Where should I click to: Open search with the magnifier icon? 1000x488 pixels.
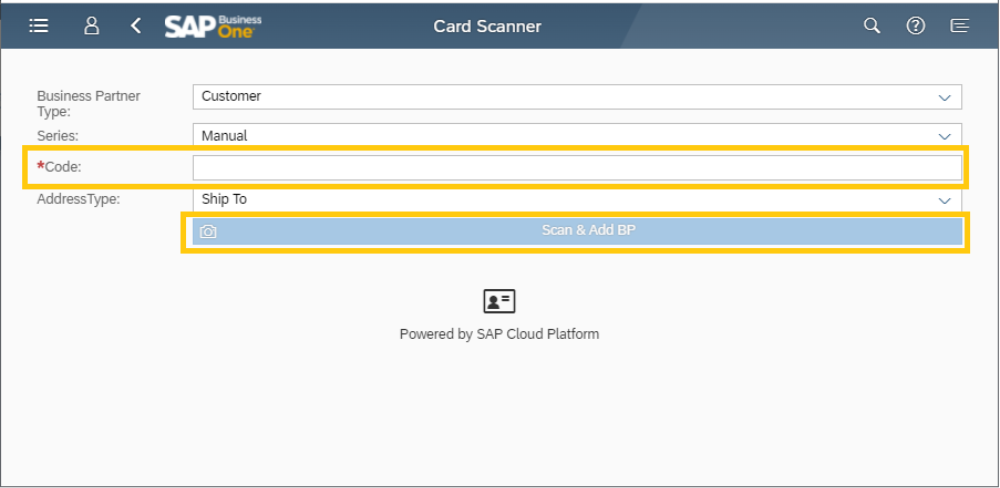872,26
